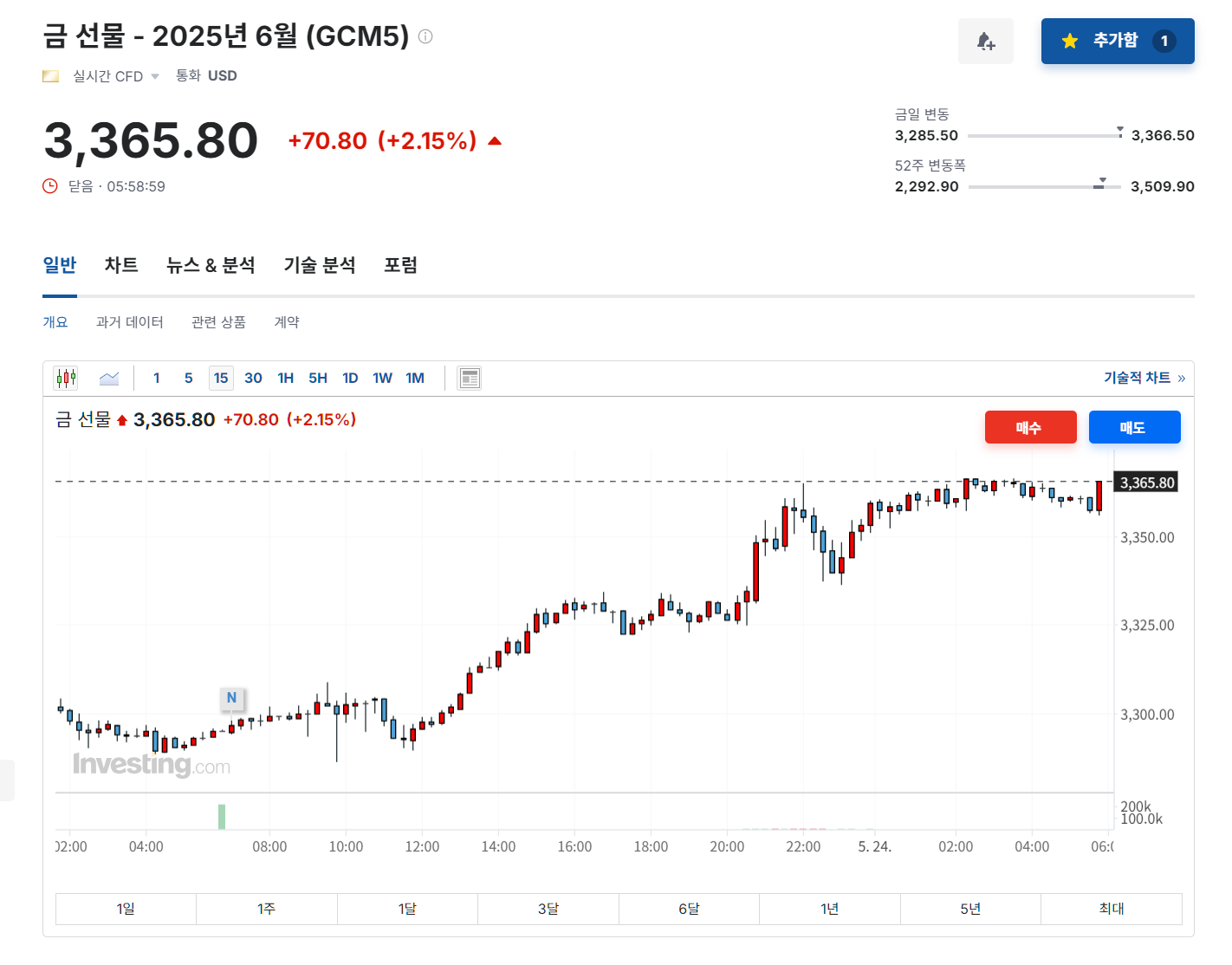Switch chart to 1W interval
This screenshot has width=1232, height=965.
(382, 377)
